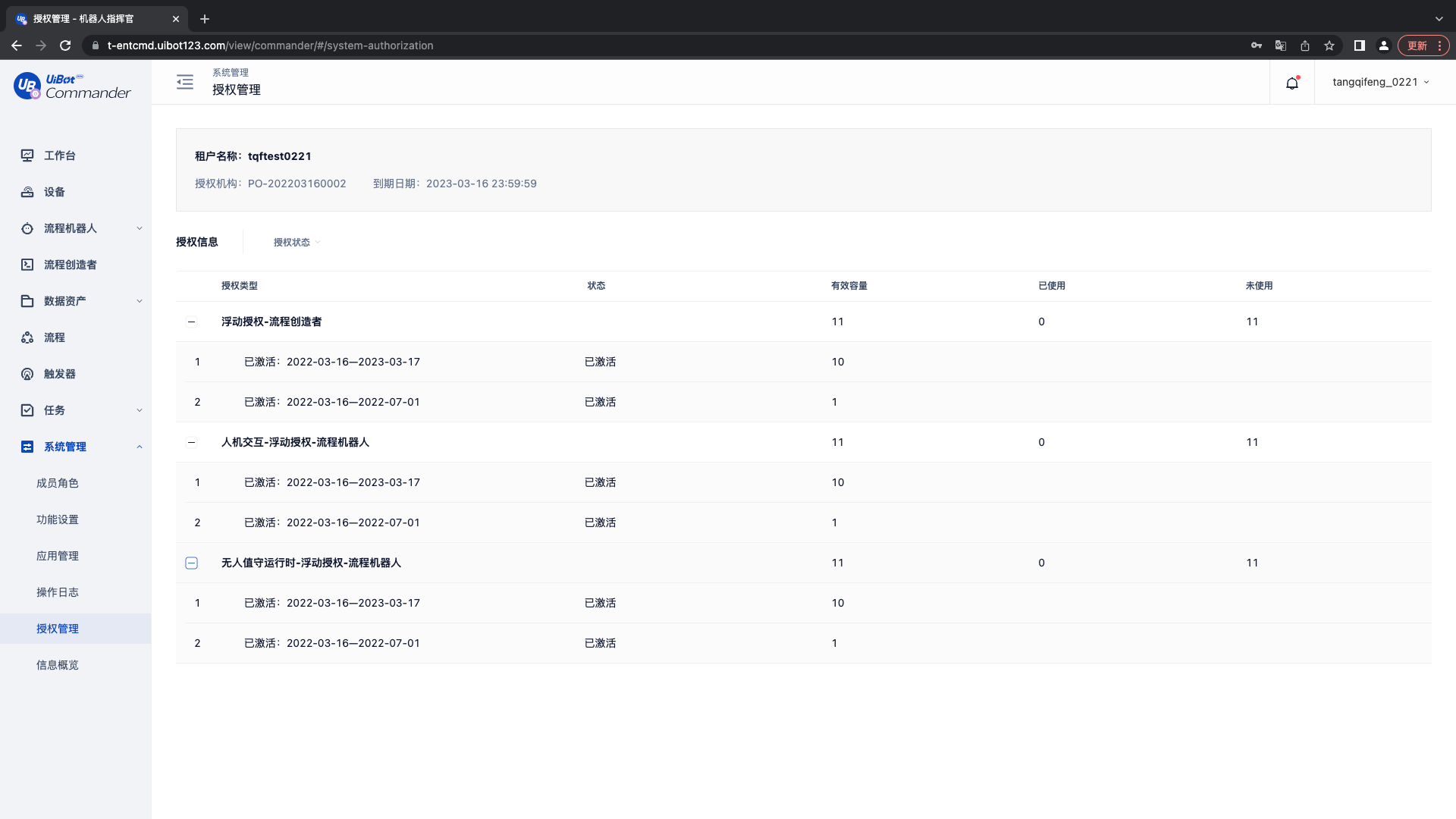1456x819 pixels.
Task: Click the 未使用 column header
Action: pos(1259,286)
